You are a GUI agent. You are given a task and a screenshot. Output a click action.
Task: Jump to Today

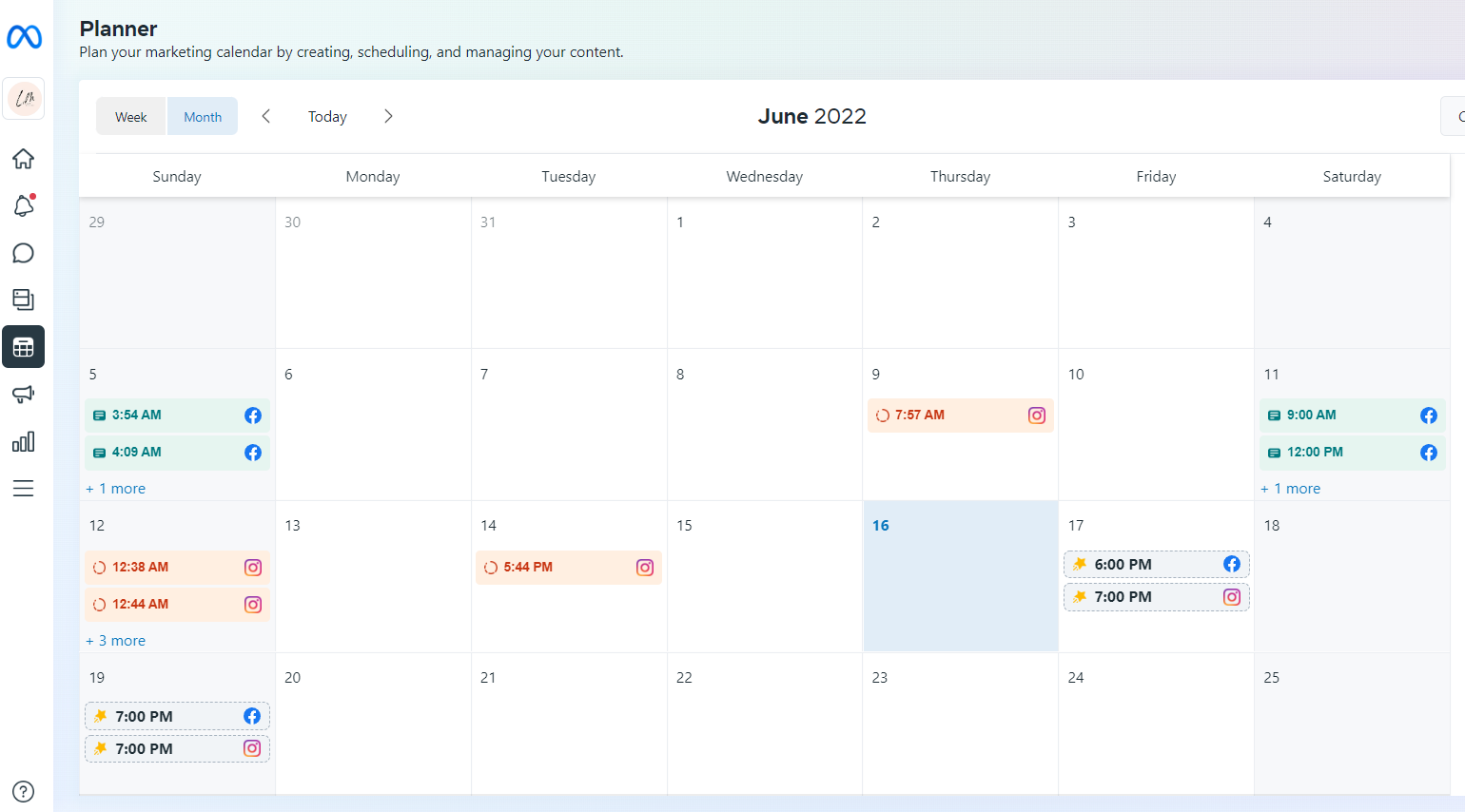click(x=327, y=116)
